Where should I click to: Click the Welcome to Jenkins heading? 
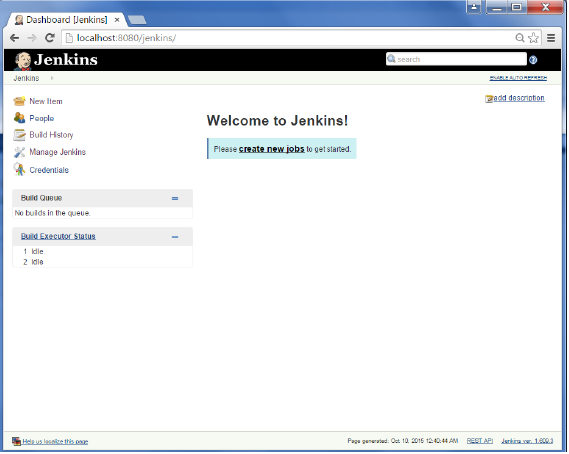coord(277,120)
